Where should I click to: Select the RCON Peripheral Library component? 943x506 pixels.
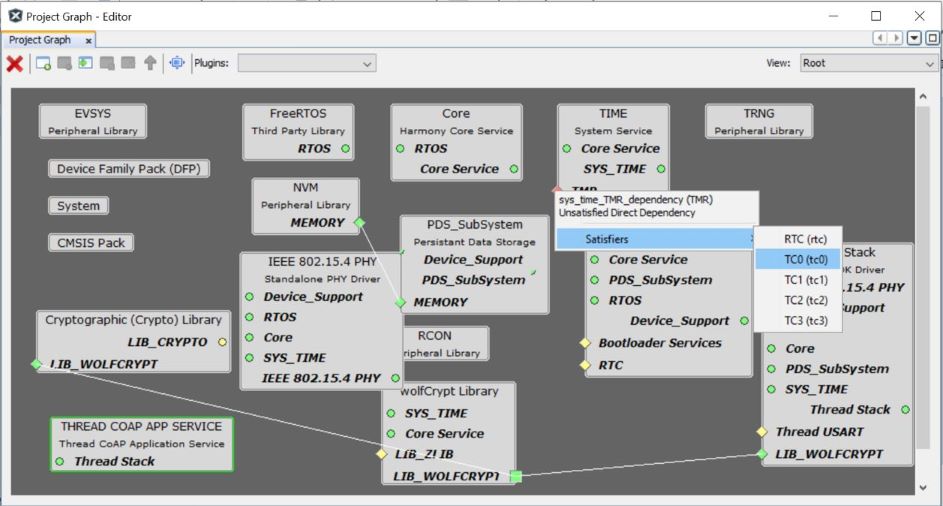[446, 344]
